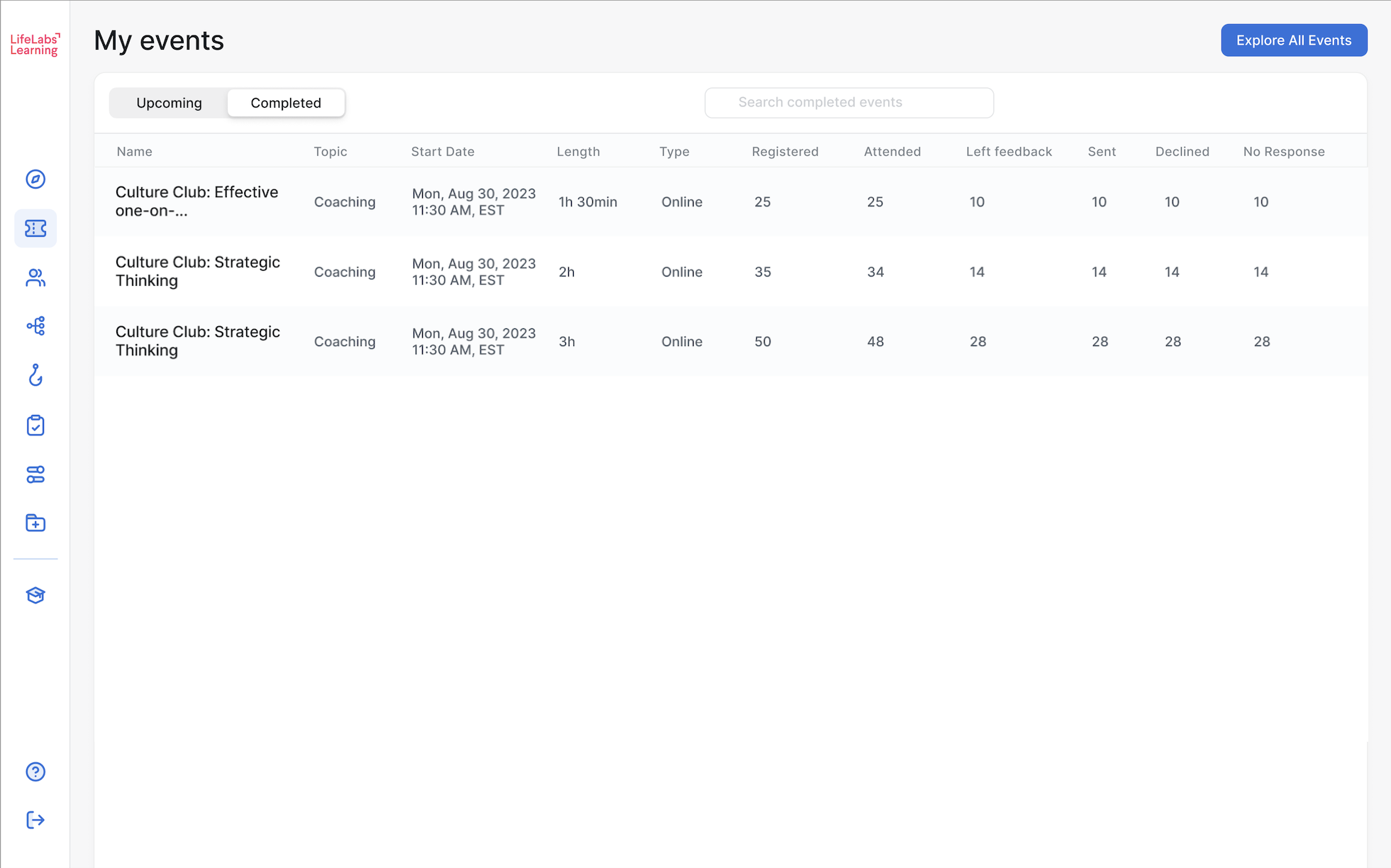1391x868 pixels.
Task: Click the workflow nodes icon in sidebar
Action: pos(35,326)
